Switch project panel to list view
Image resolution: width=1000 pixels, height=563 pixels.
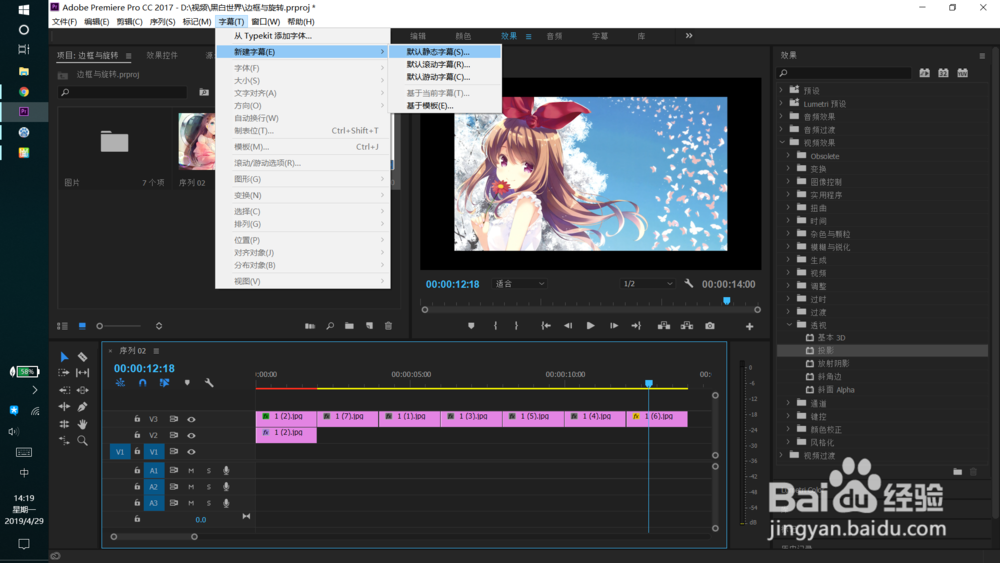62,326
